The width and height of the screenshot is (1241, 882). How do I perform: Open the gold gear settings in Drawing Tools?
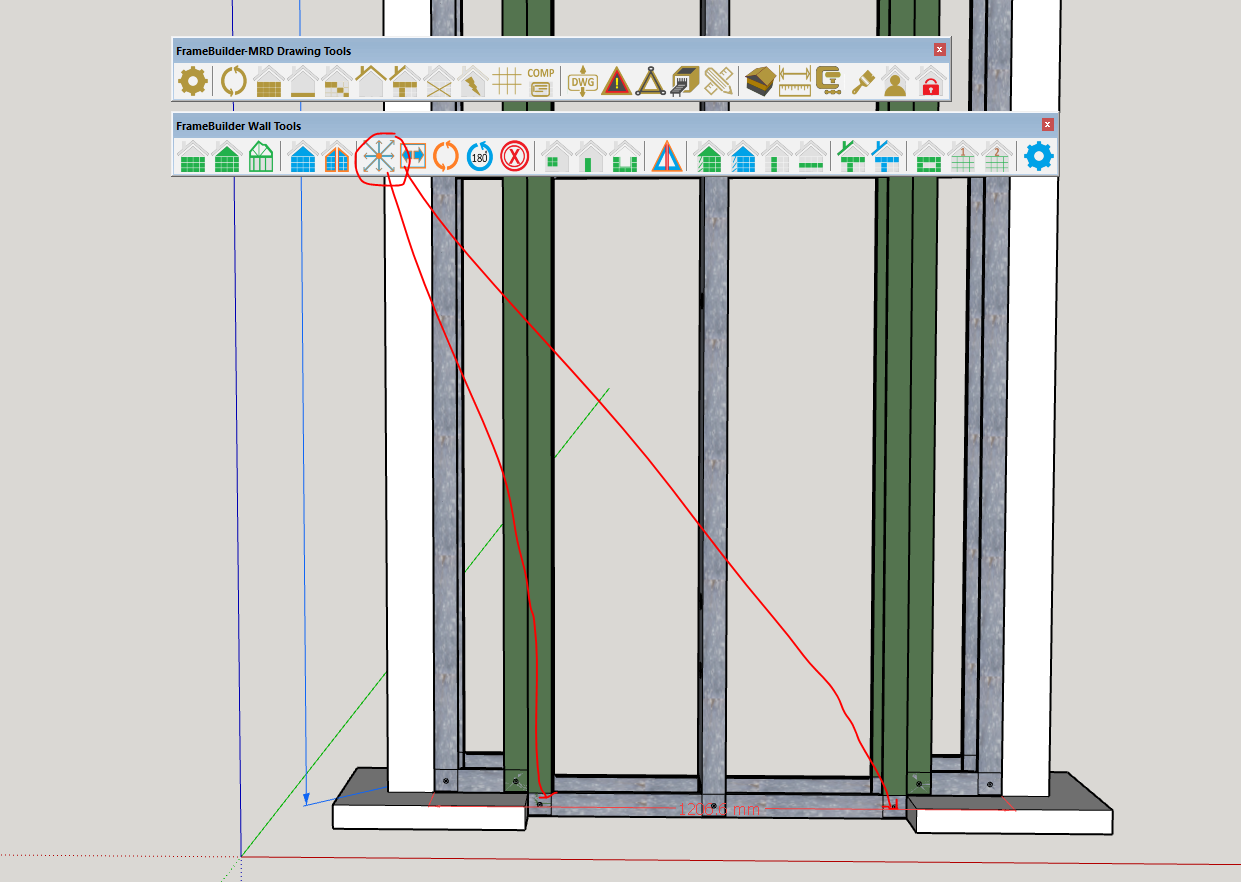[191, 81]
